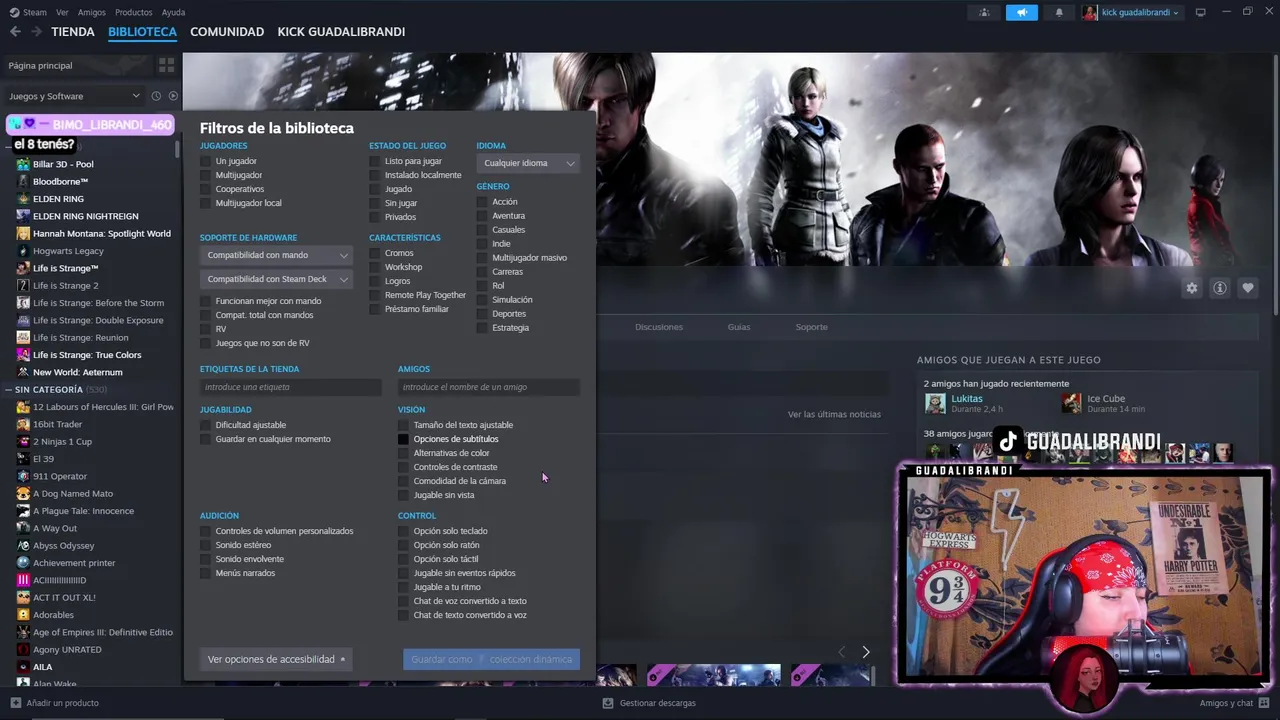Image resolution: width=1280 pixels, height=720 pixels.
Task: Expand Juegos y Software dropdown
Action: coord(74,96)
